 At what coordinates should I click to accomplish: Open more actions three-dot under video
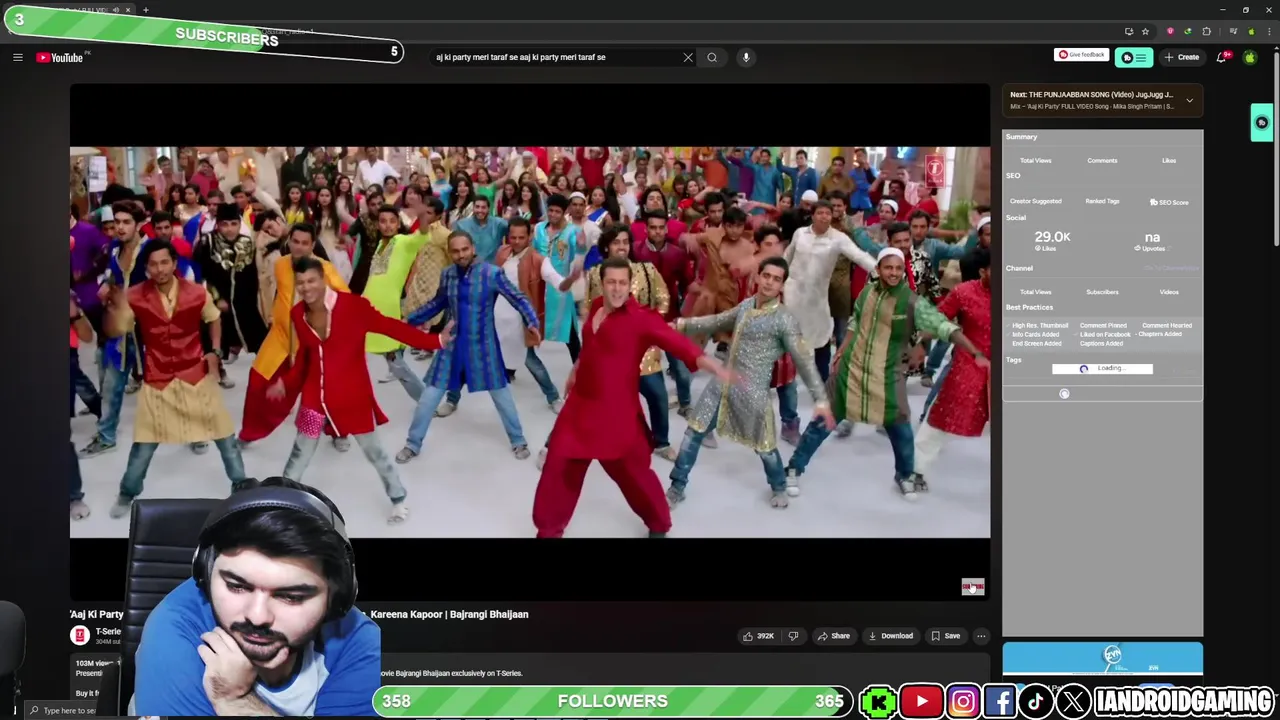(x=981, y=636)
